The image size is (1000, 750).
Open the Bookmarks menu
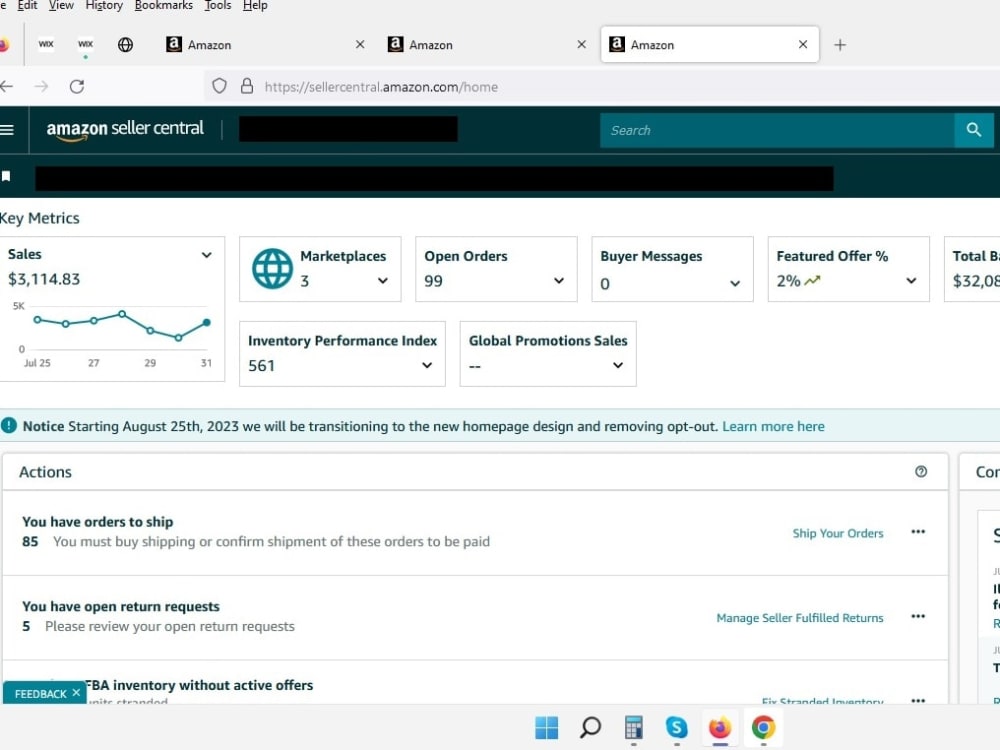[164, 6]
